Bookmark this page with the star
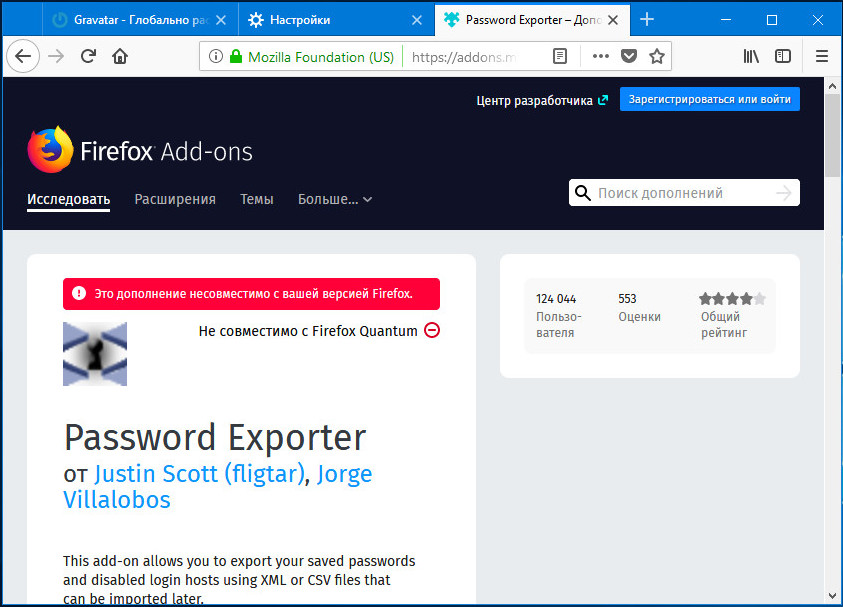 tap(656, 56)
